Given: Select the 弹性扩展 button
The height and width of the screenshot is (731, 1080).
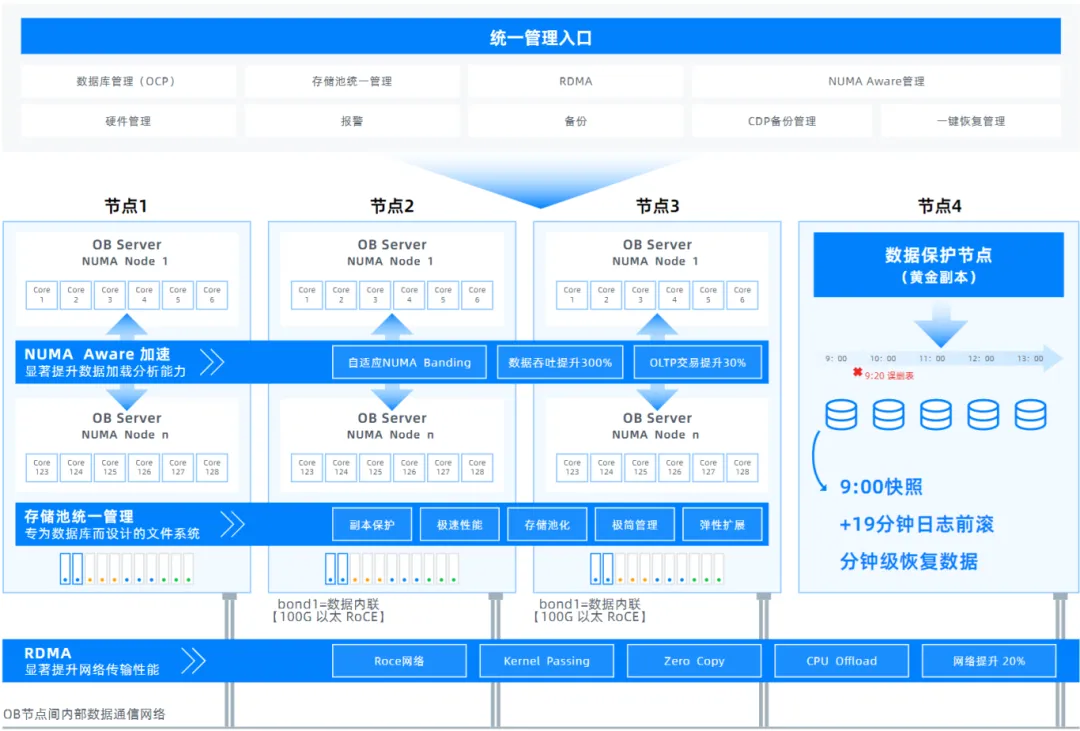Looking at the screenshot, I should 722,524.
